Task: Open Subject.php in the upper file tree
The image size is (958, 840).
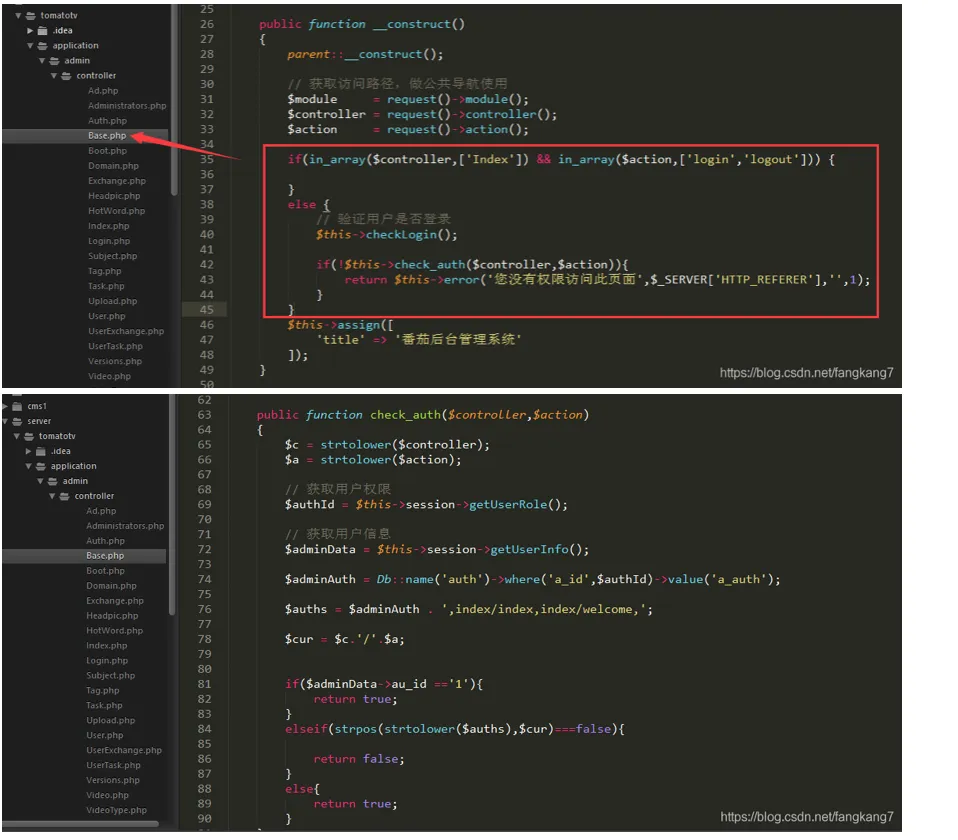Action: [x=112, y=256]
